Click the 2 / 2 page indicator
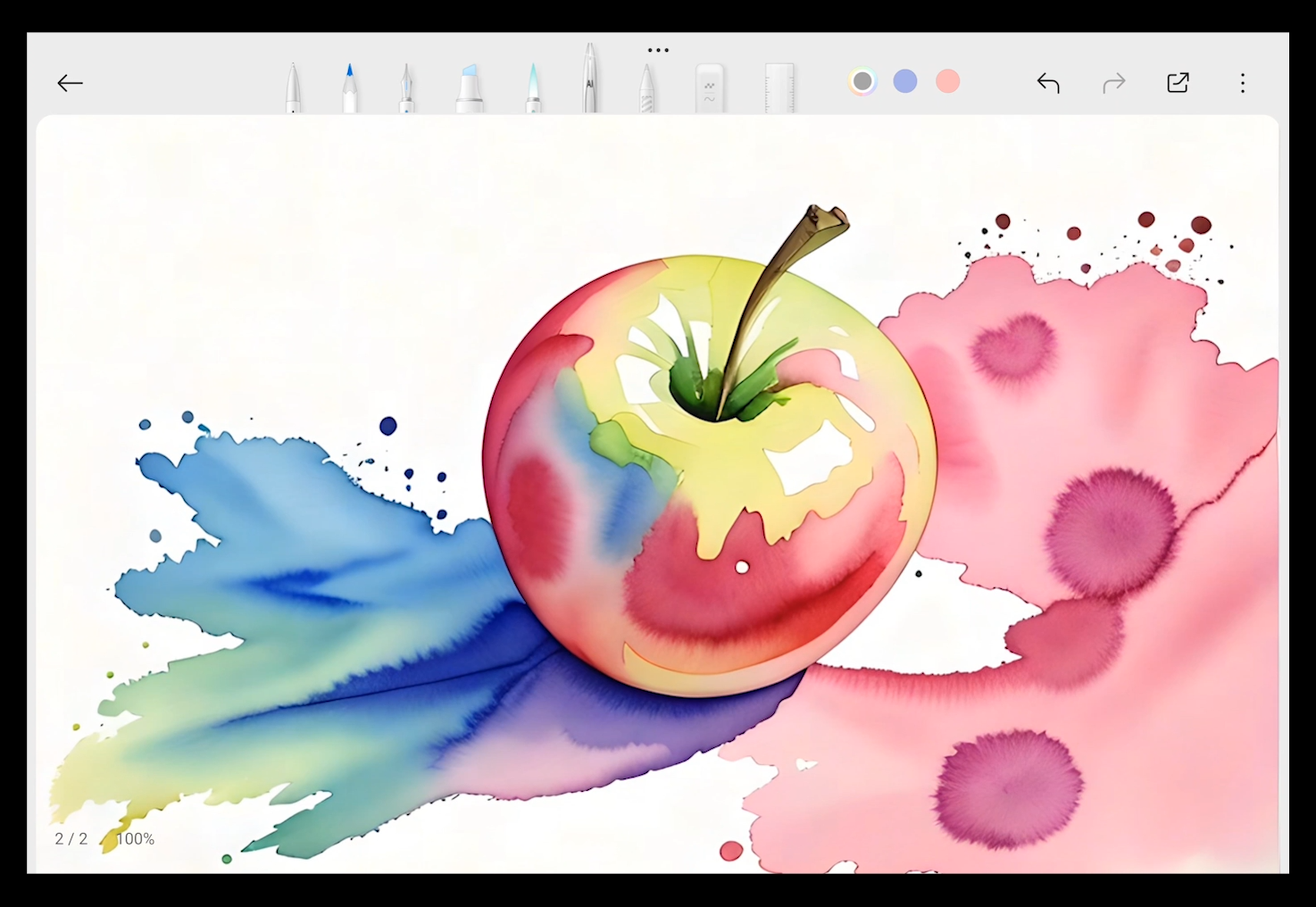 71,839
